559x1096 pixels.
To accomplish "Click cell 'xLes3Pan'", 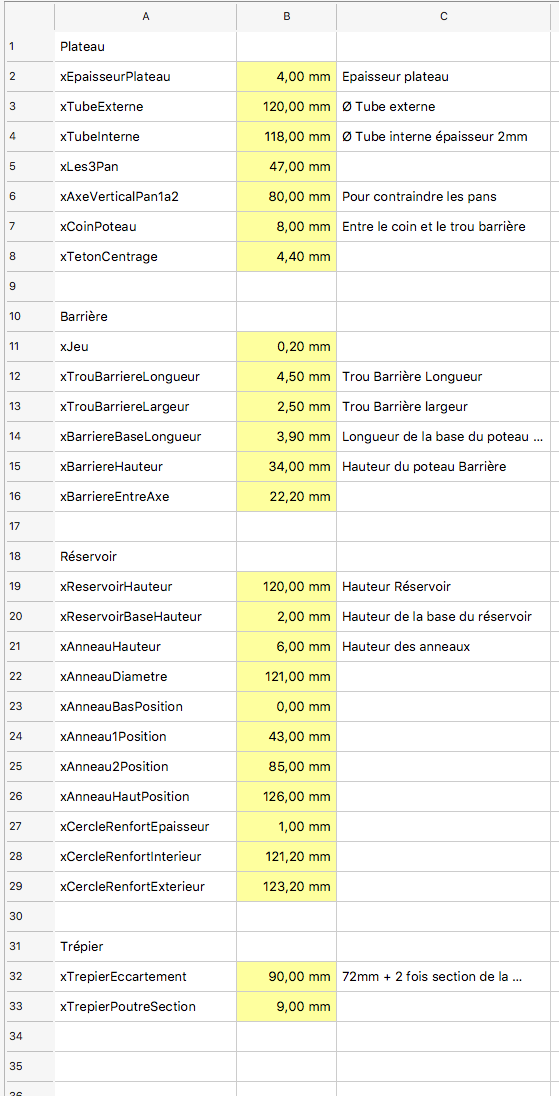I will point(145,166).
